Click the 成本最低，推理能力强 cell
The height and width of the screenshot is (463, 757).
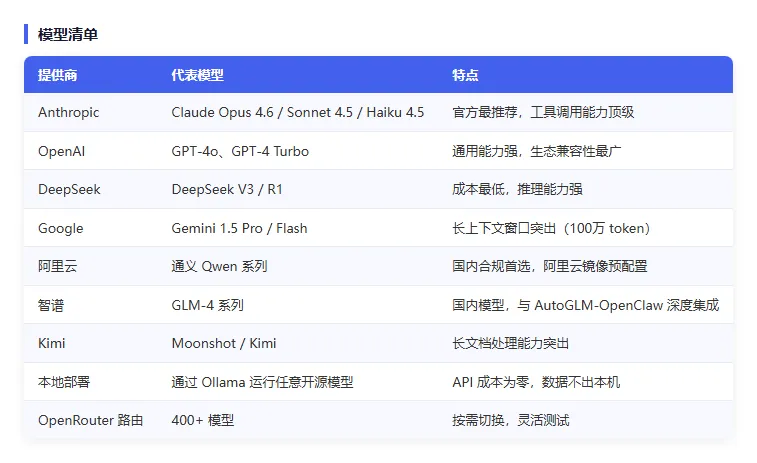(x=517, y=189)
